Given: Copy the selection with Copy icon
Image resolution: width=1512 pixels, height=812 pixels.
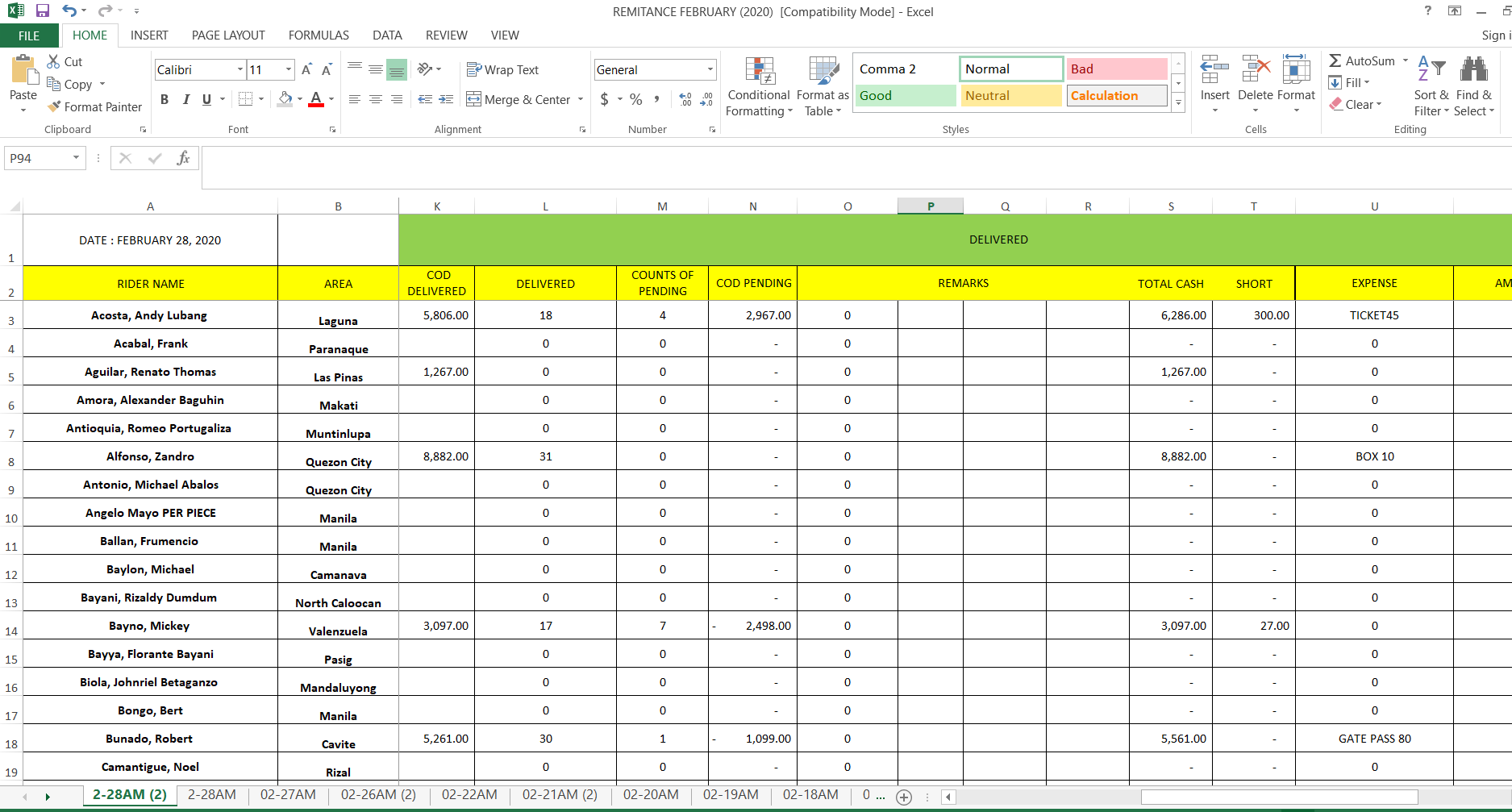Looking at the screenshot, I should click(x=54, y=84).
